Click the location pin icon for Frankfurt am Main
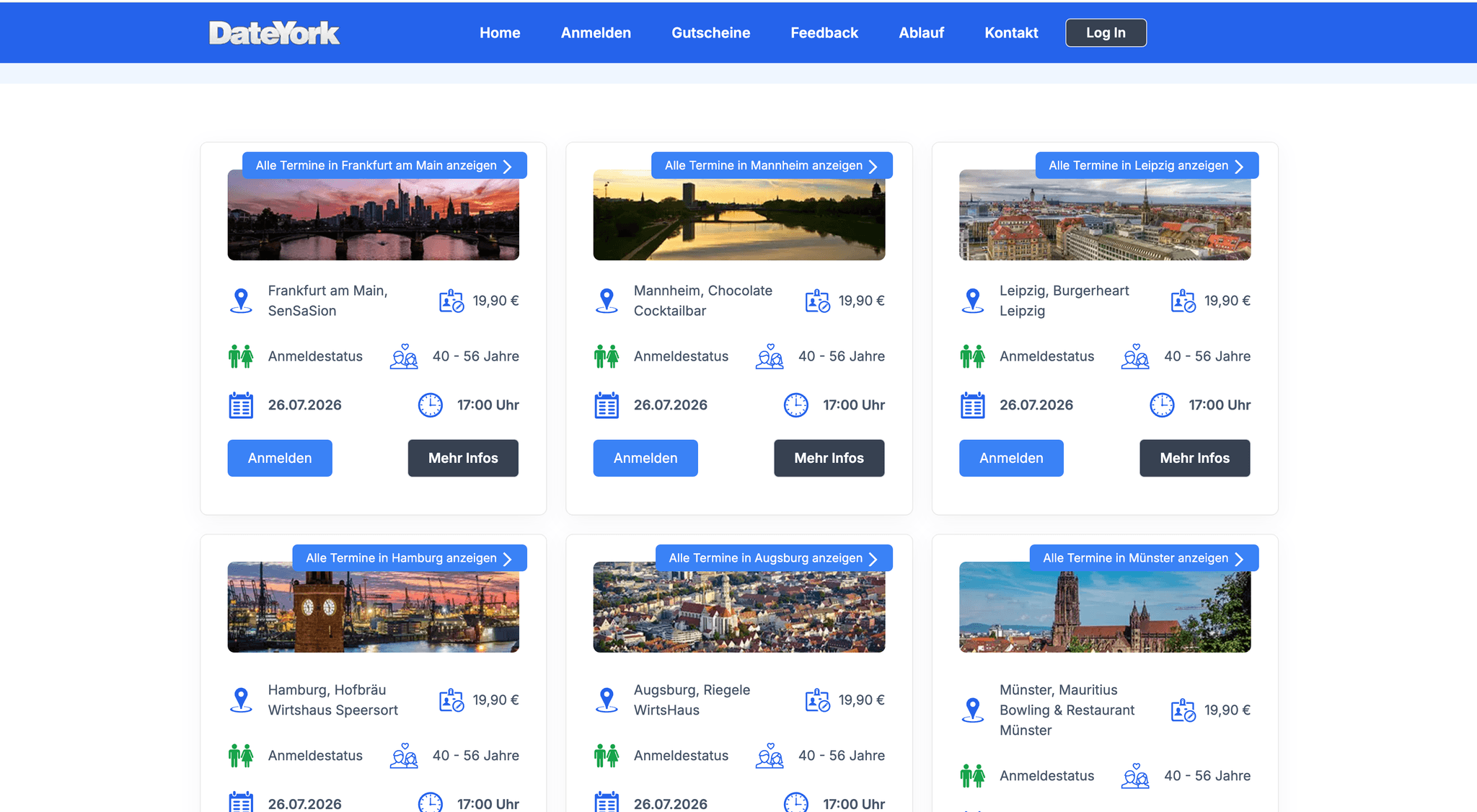 coord(241,301)
